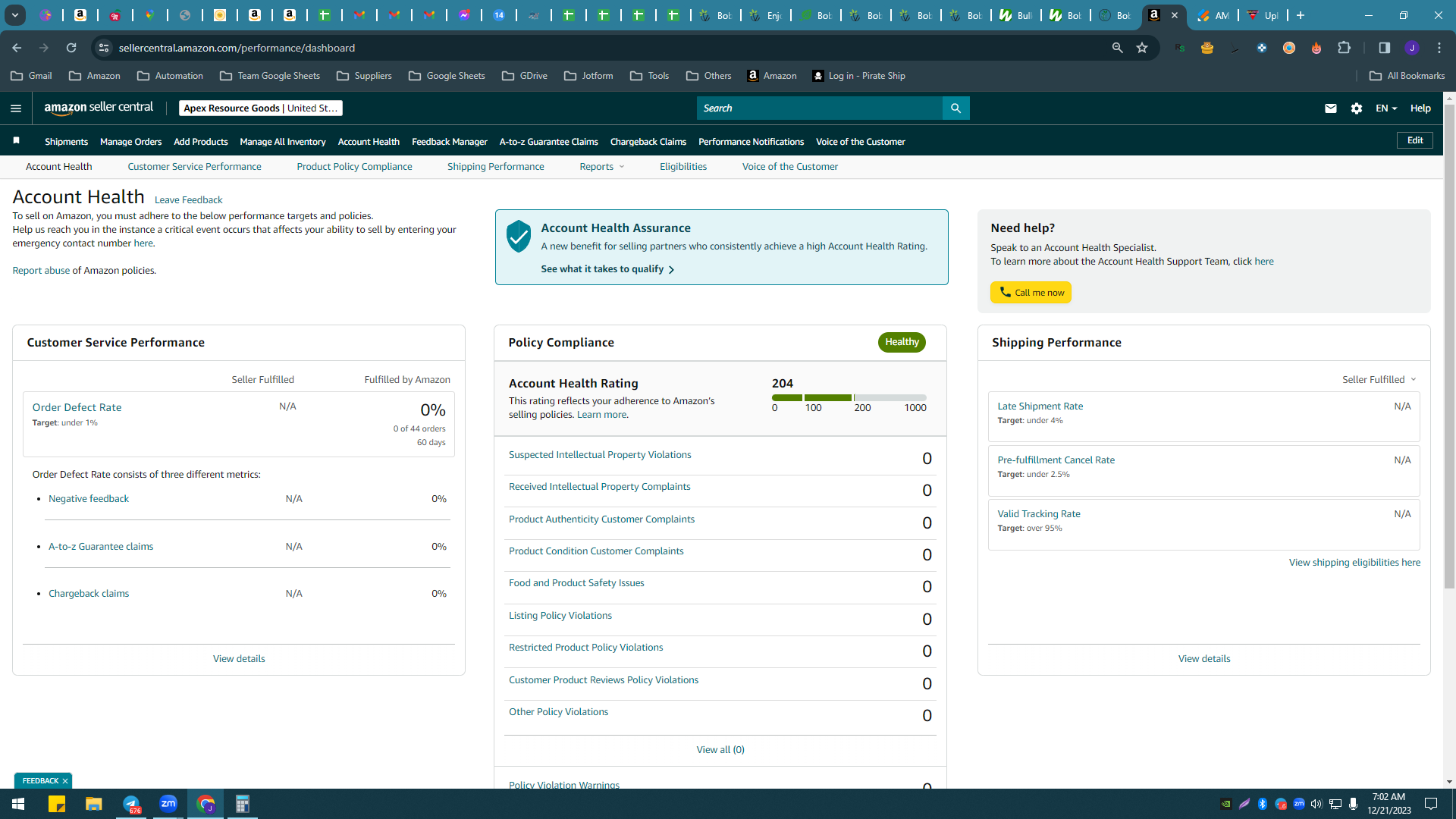This screenshot has width=1456, height=819.
Task: Click the browser back arrow
Action: pyautogui.click(x=17, y=48)
